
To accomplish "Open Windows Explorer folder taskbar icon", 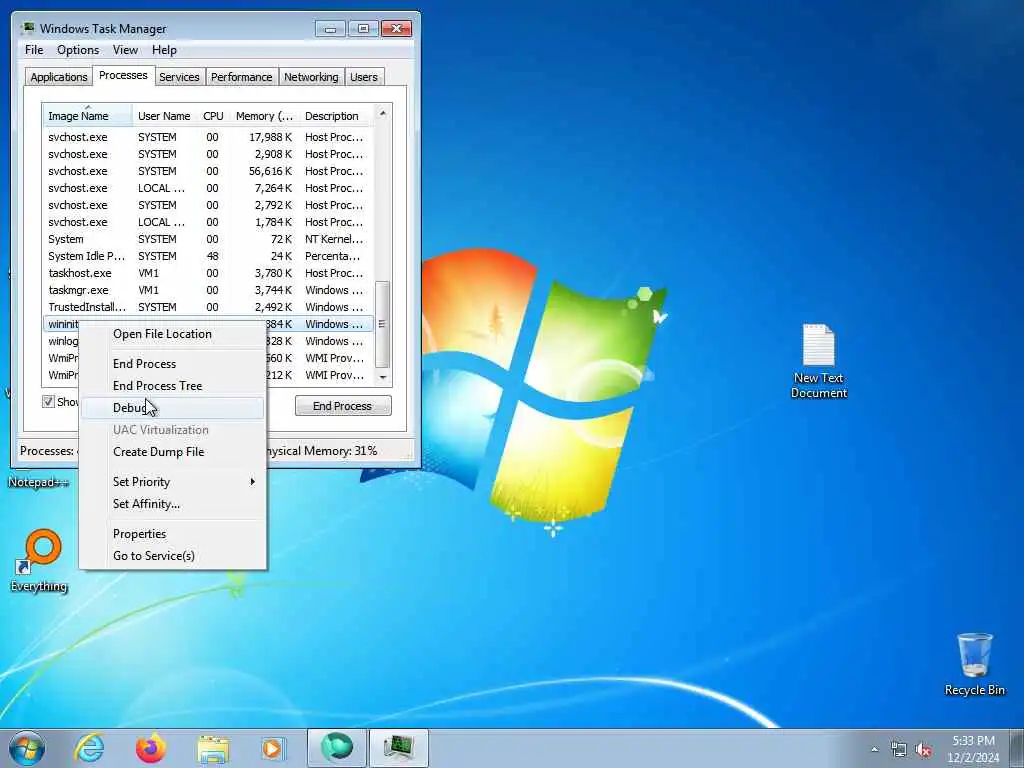I will 213,749.
